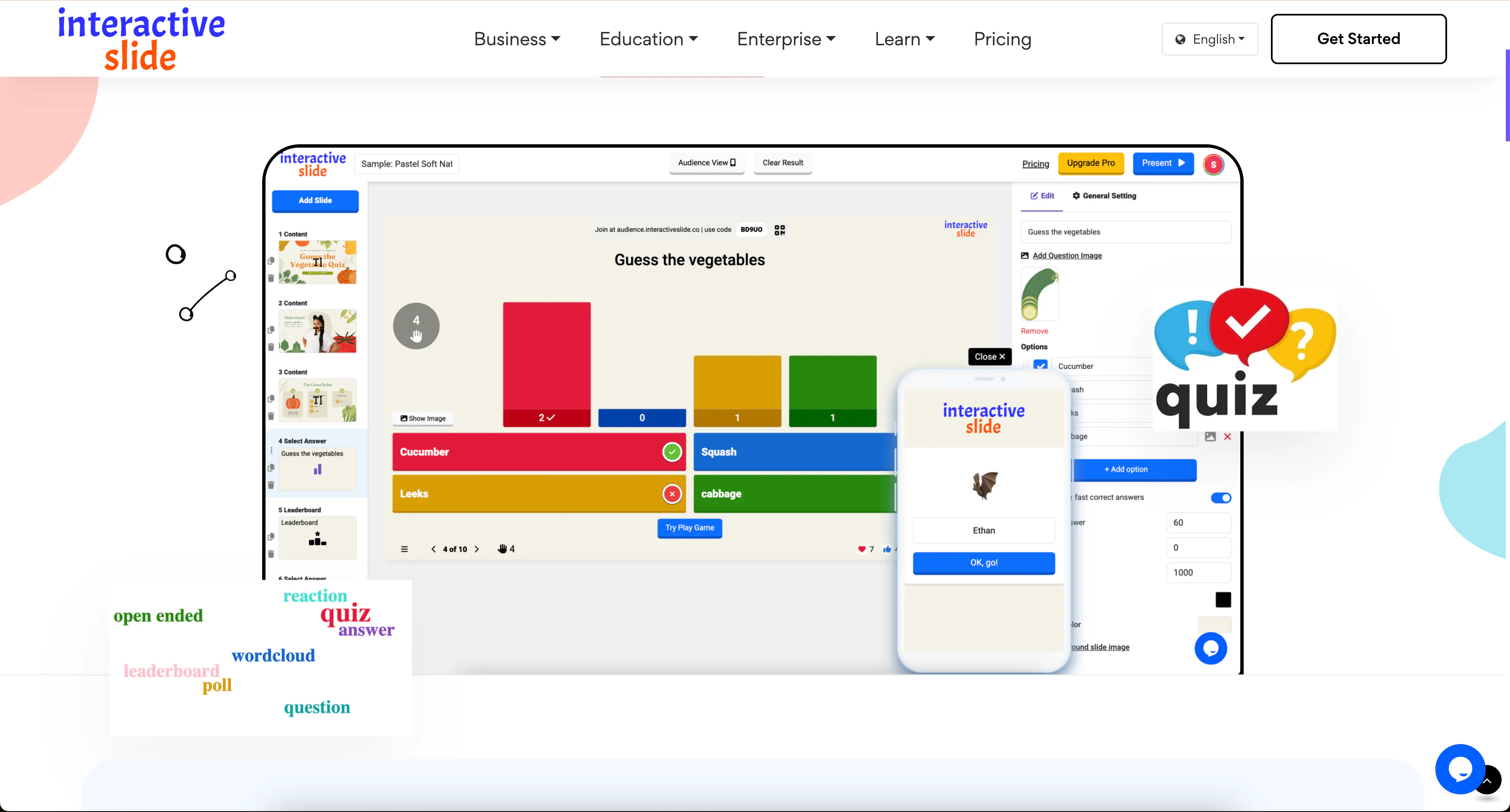Click the Show Image button
The image size is (1510, 812).
pos(423,419)
